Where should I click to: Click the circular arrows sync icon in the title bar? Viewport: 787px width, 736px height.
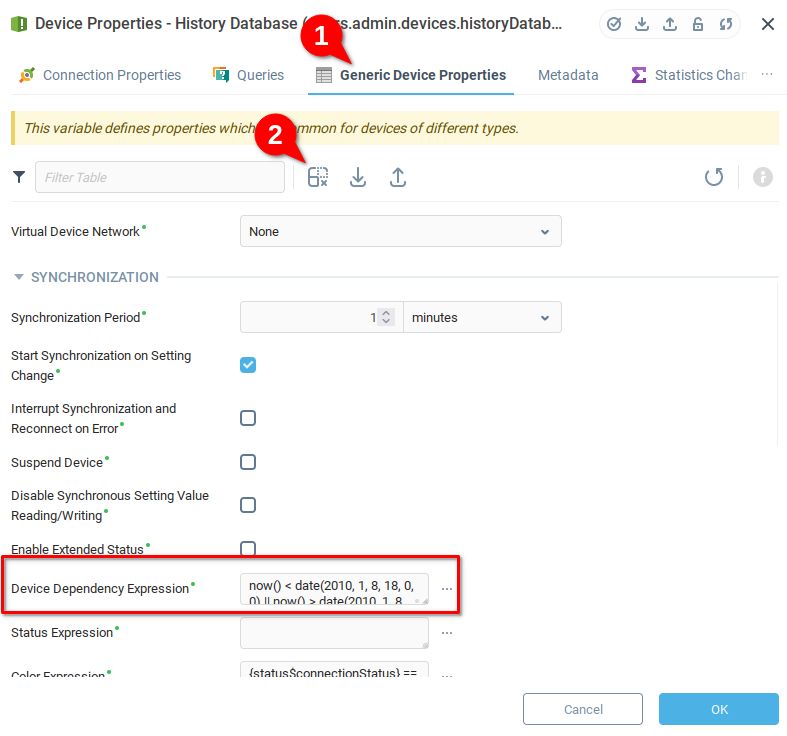724,24
